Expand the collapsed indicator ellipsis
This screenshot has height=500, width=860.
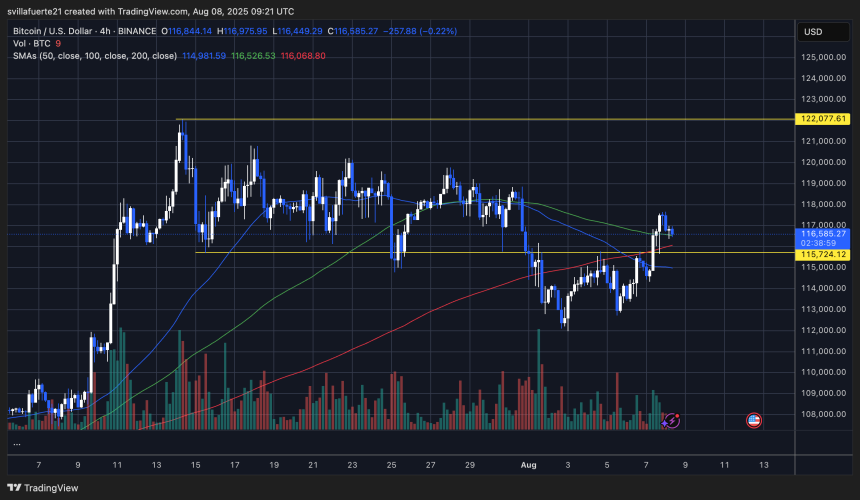(17, 443)
